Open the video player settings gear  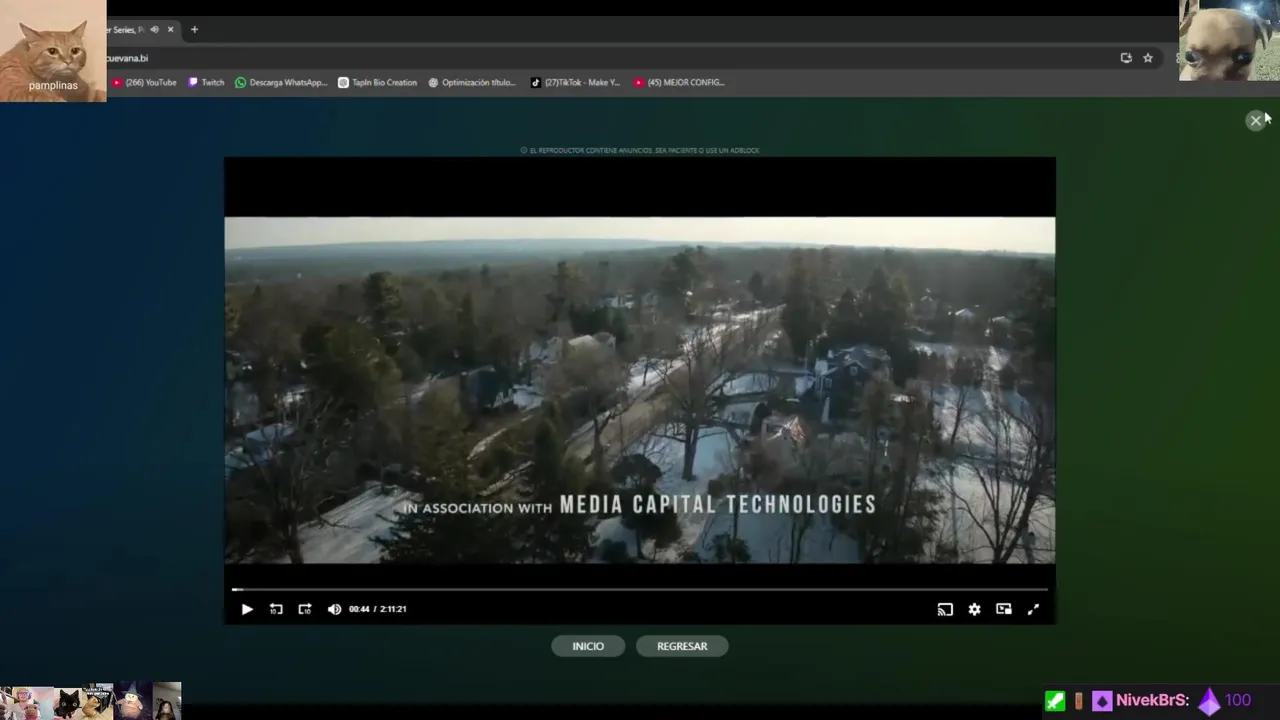pyautogui.click(x=974, y=609)
